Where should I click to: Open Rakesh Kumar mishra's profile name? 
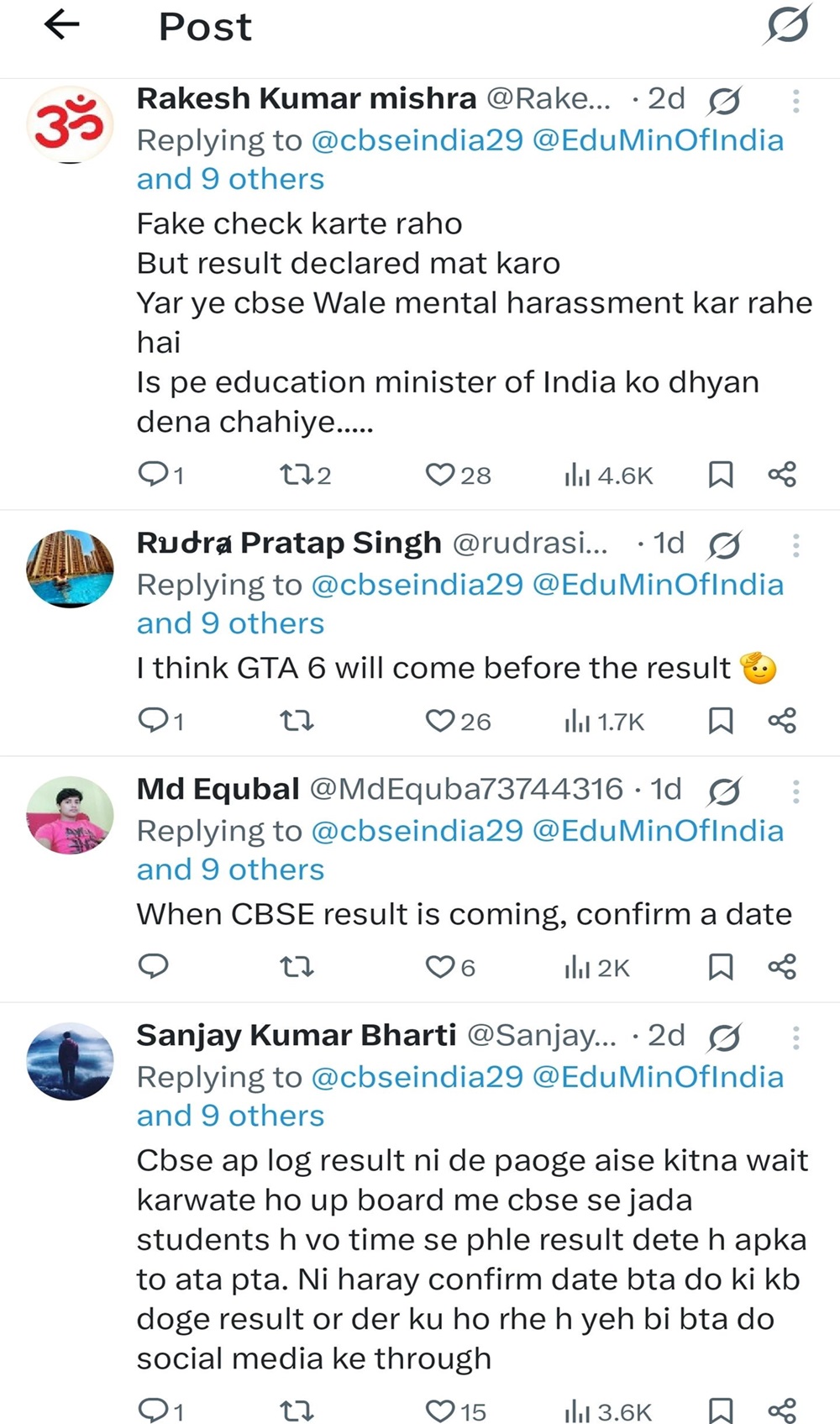tap(307, 99)
